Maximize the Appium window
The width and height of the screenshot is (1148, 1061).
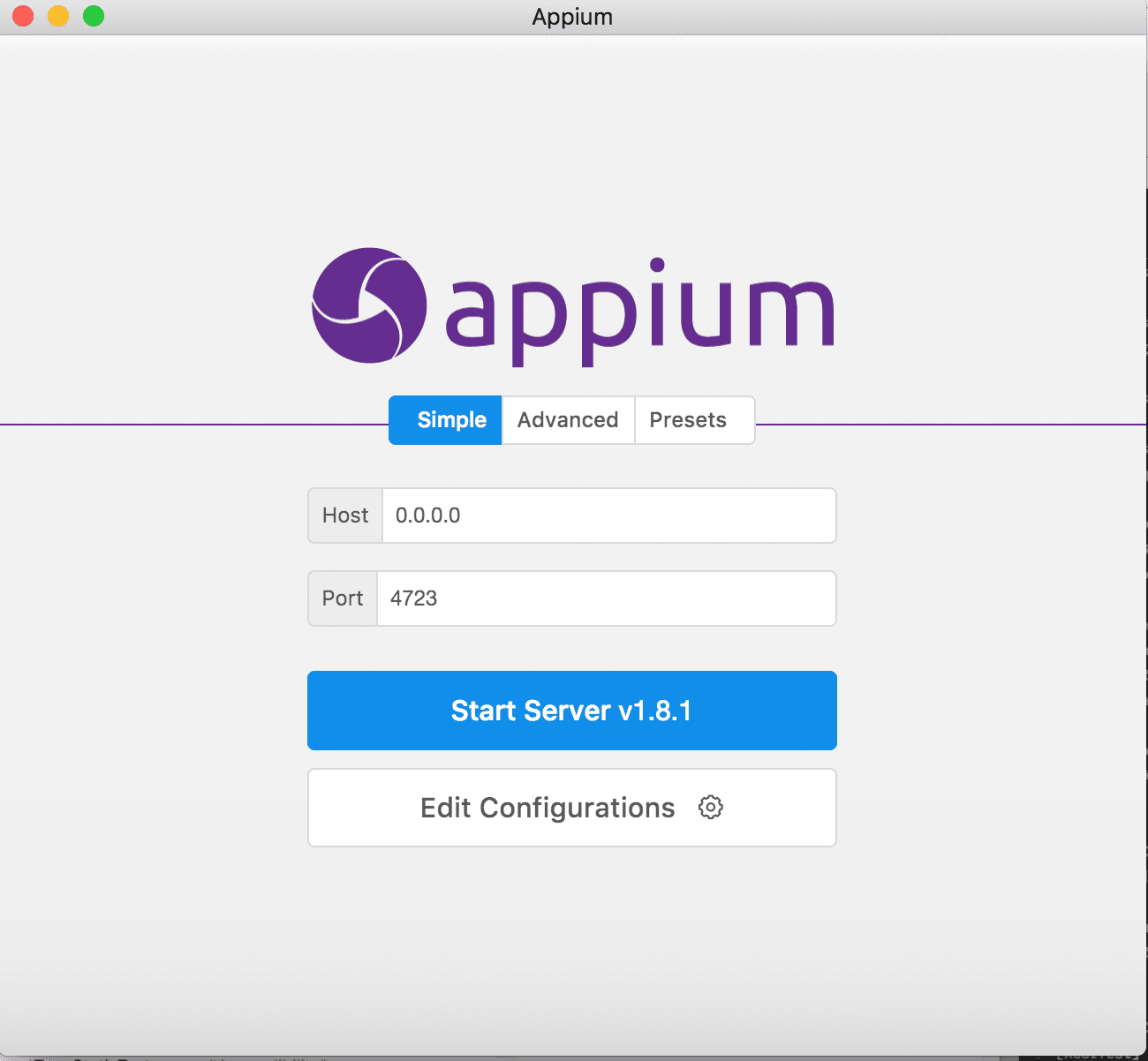pos(94,16)
